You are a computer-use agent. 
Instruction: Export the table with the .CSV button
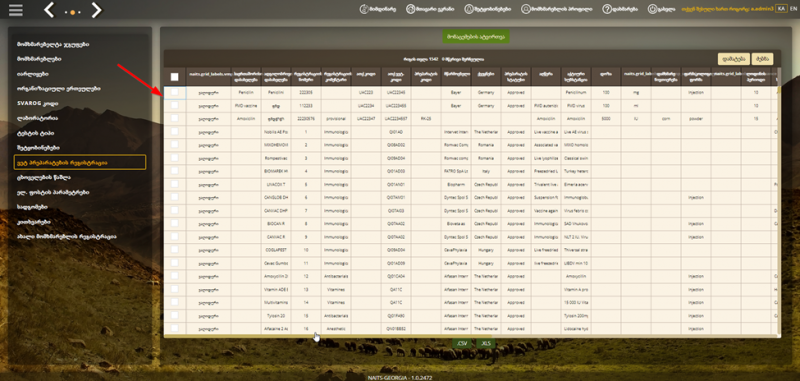click(462, 343)
